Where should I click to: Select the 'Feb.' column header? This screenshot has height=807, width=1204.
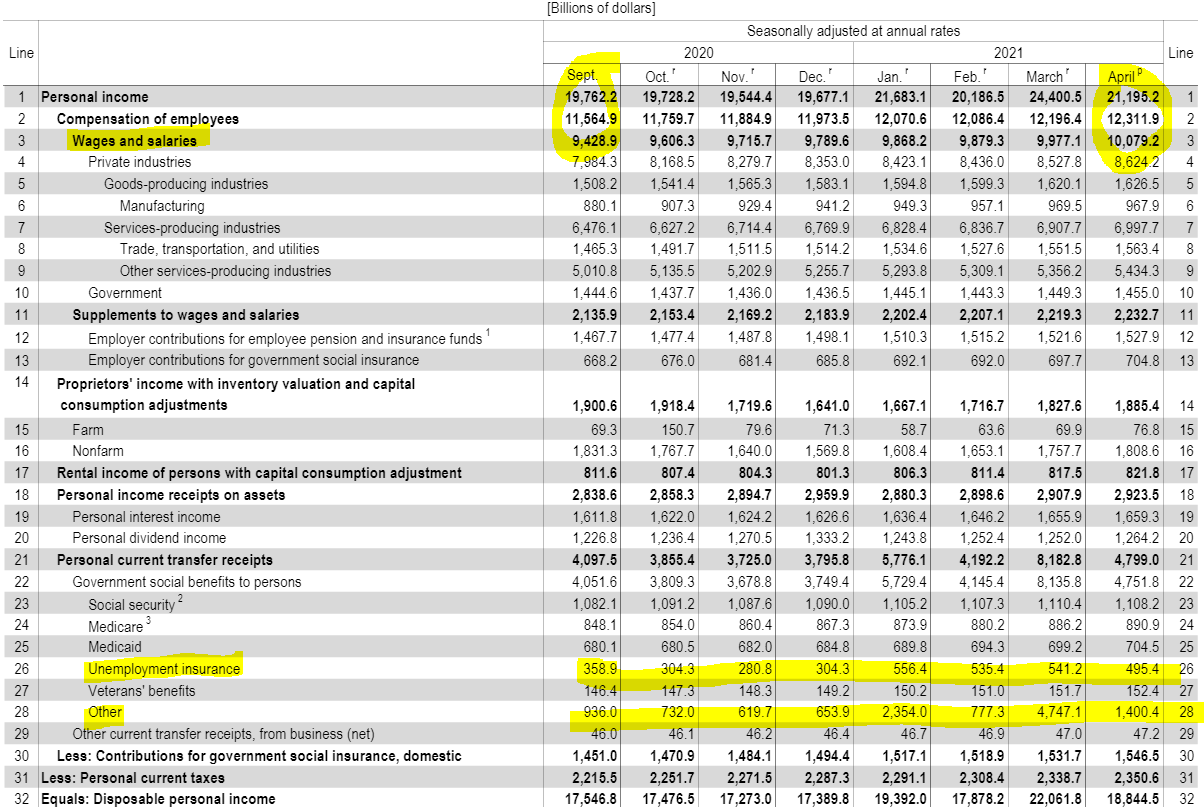pyautogui.click(x=968, y=76)
